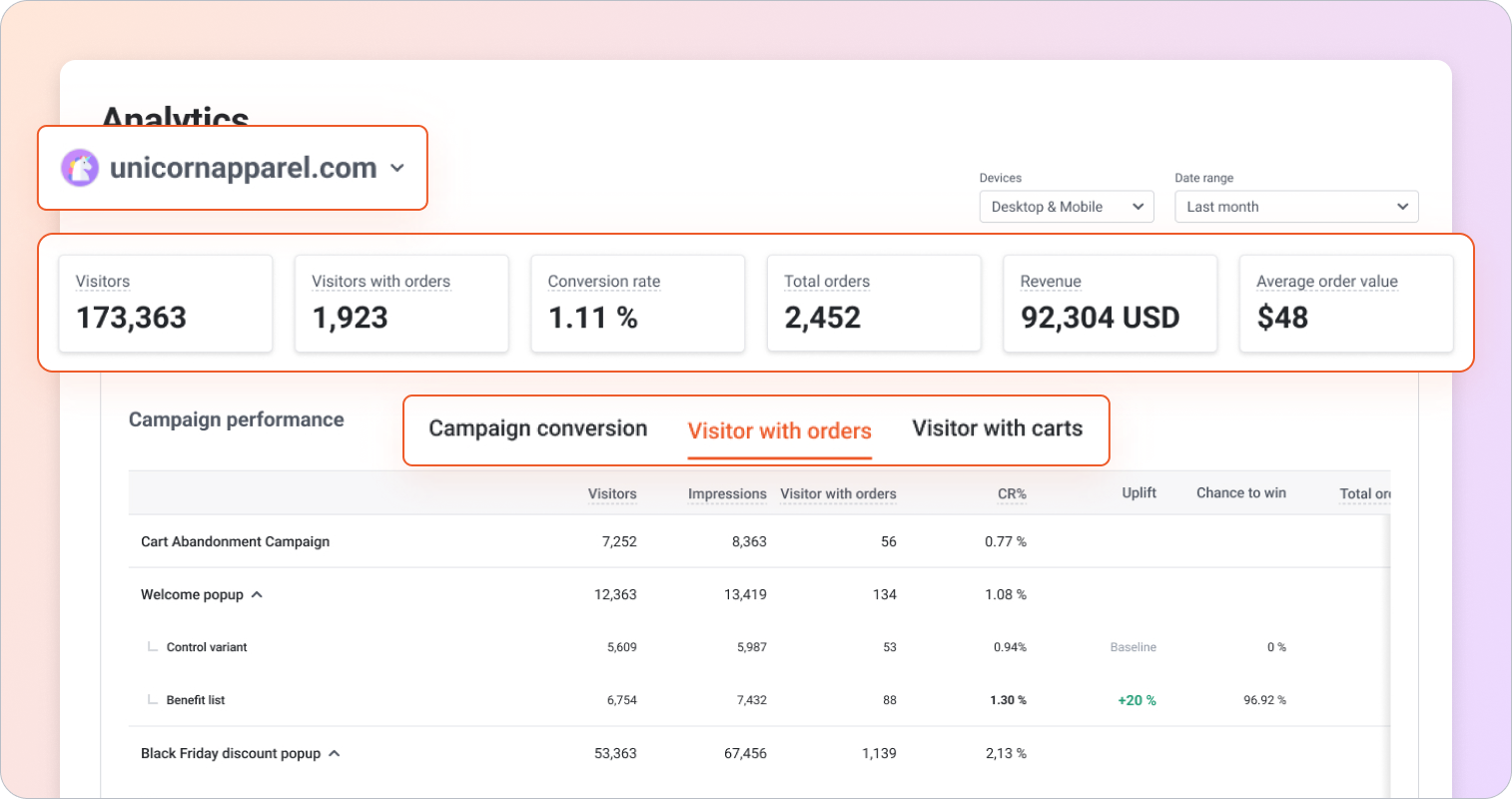
Task: Collapse the Welcome popup row chevron
Action: [257, 594]
